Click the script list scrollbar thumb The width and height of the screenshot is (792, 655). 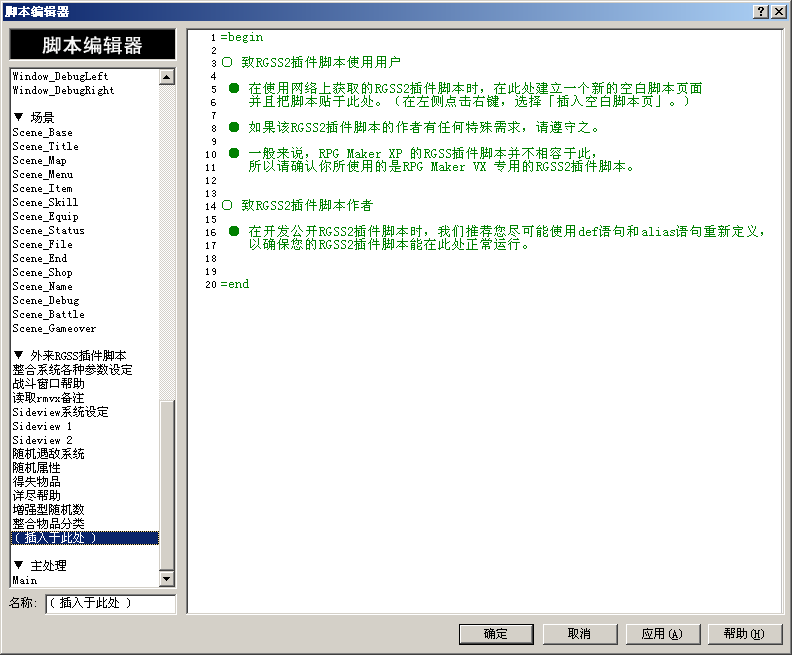pyautogui.click(x=167, y=485)
